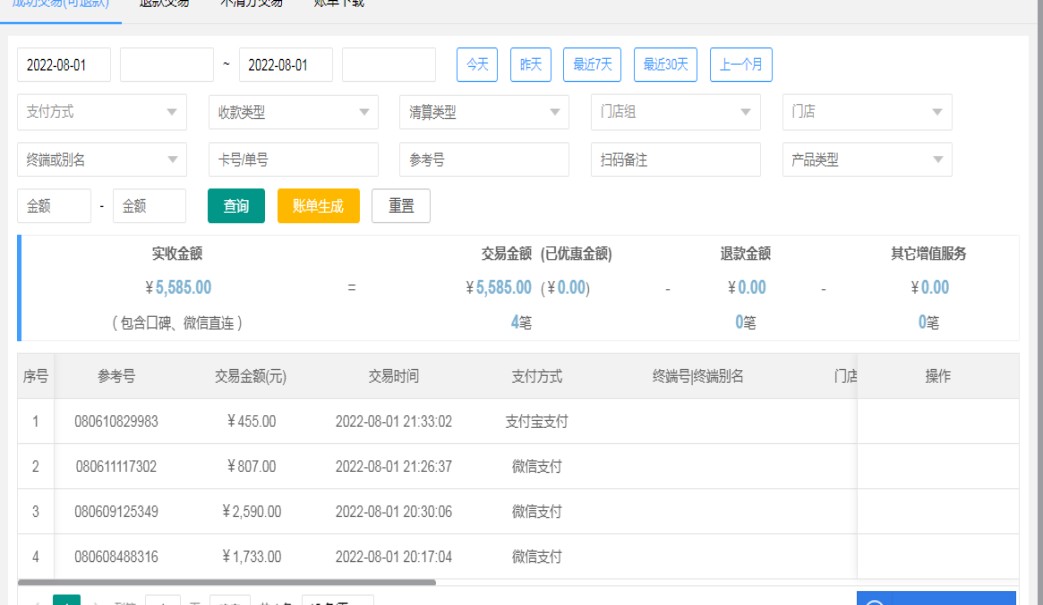Click the green 查询 button
The image size is (1043, 605).
click(236, 206)
